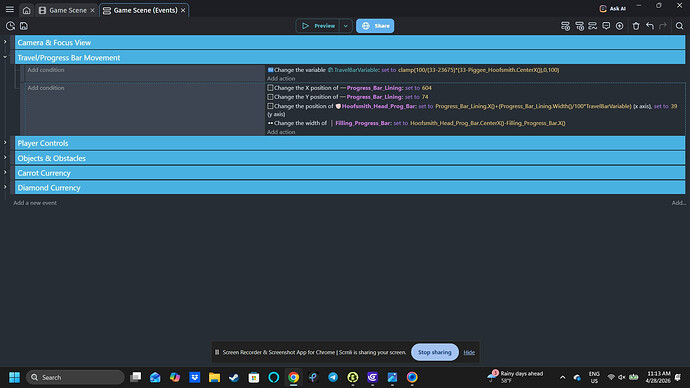Viewport: 690px width, 388px height.
Task: Add action under TravelBarVariable action
Action: [281, 78]
